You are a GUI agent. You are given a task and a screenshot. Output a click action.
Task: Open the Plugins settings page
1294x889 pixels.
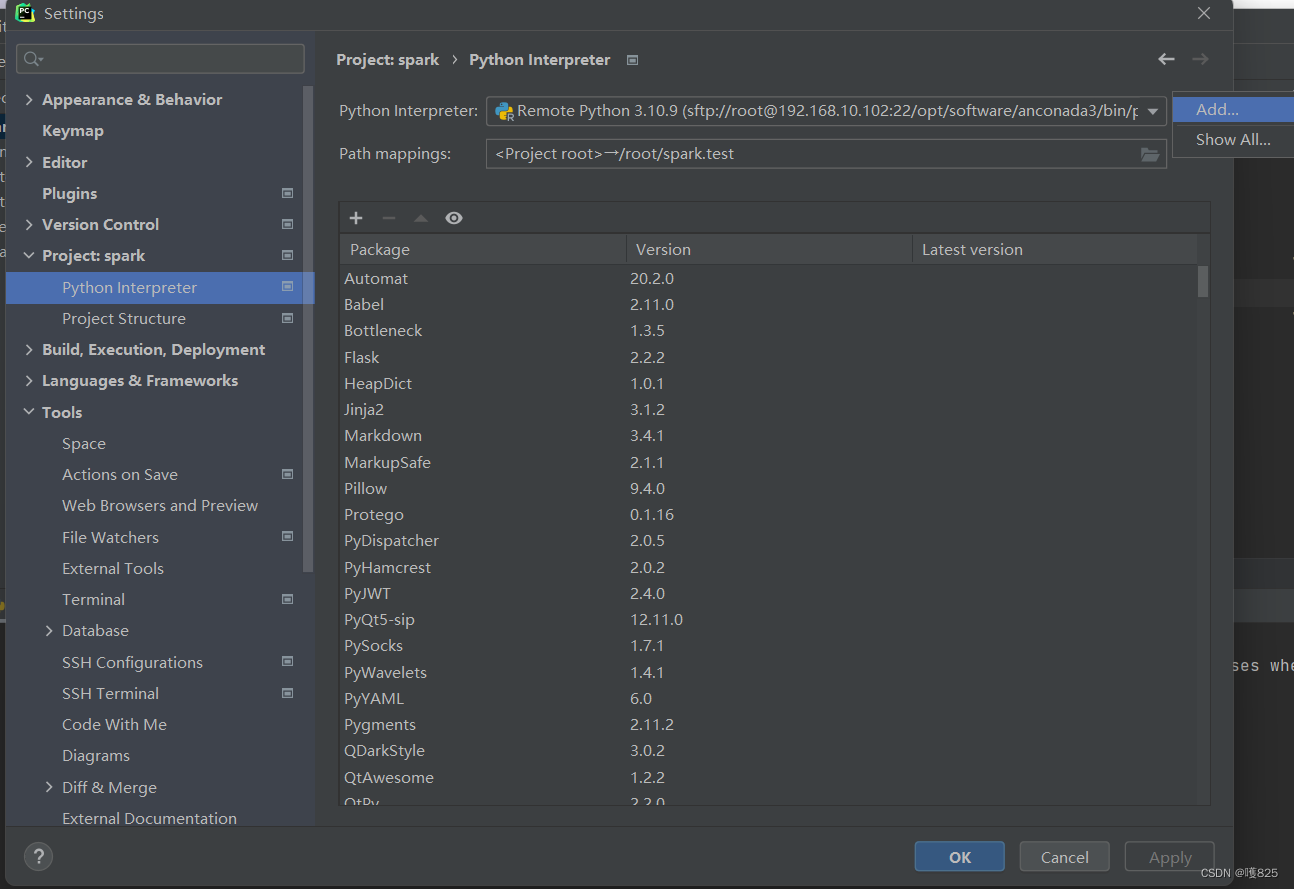pos(70,193)
